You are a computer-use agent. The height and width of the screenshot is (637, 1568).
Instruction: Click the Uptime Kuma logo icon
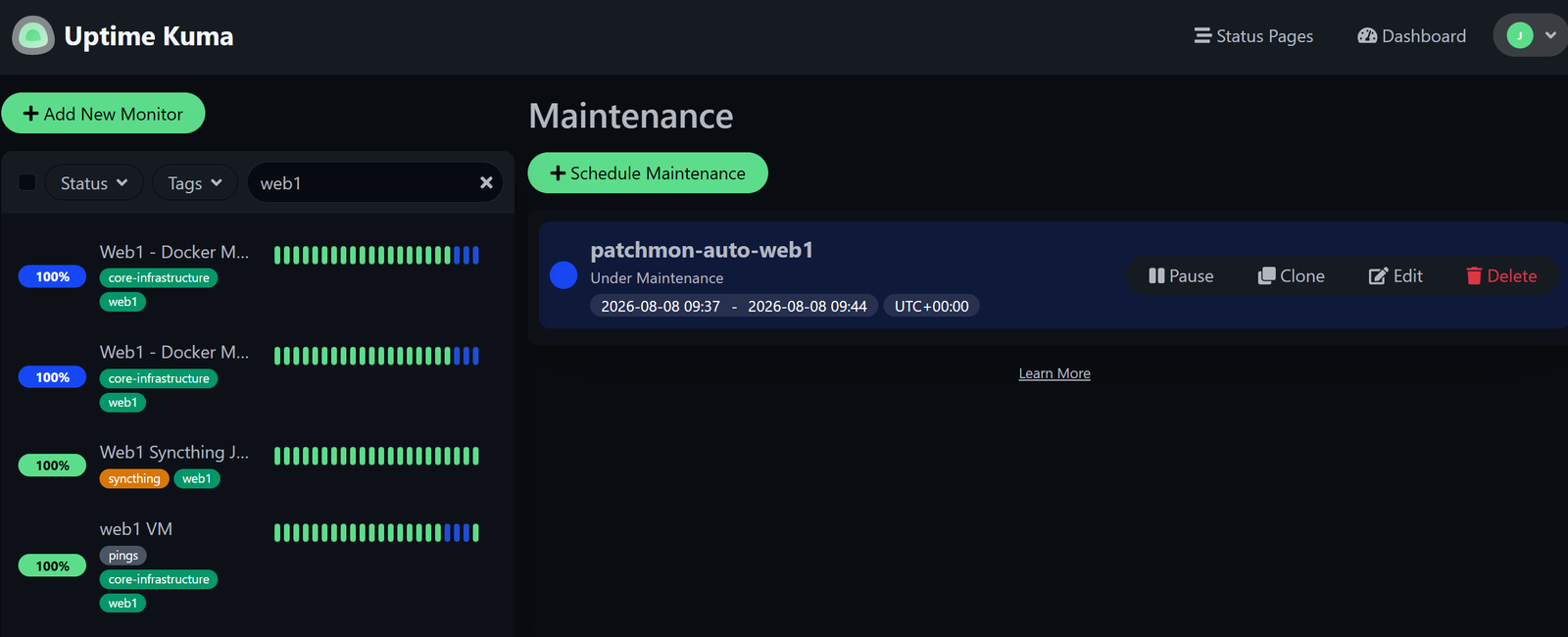[x=33, y=35]
